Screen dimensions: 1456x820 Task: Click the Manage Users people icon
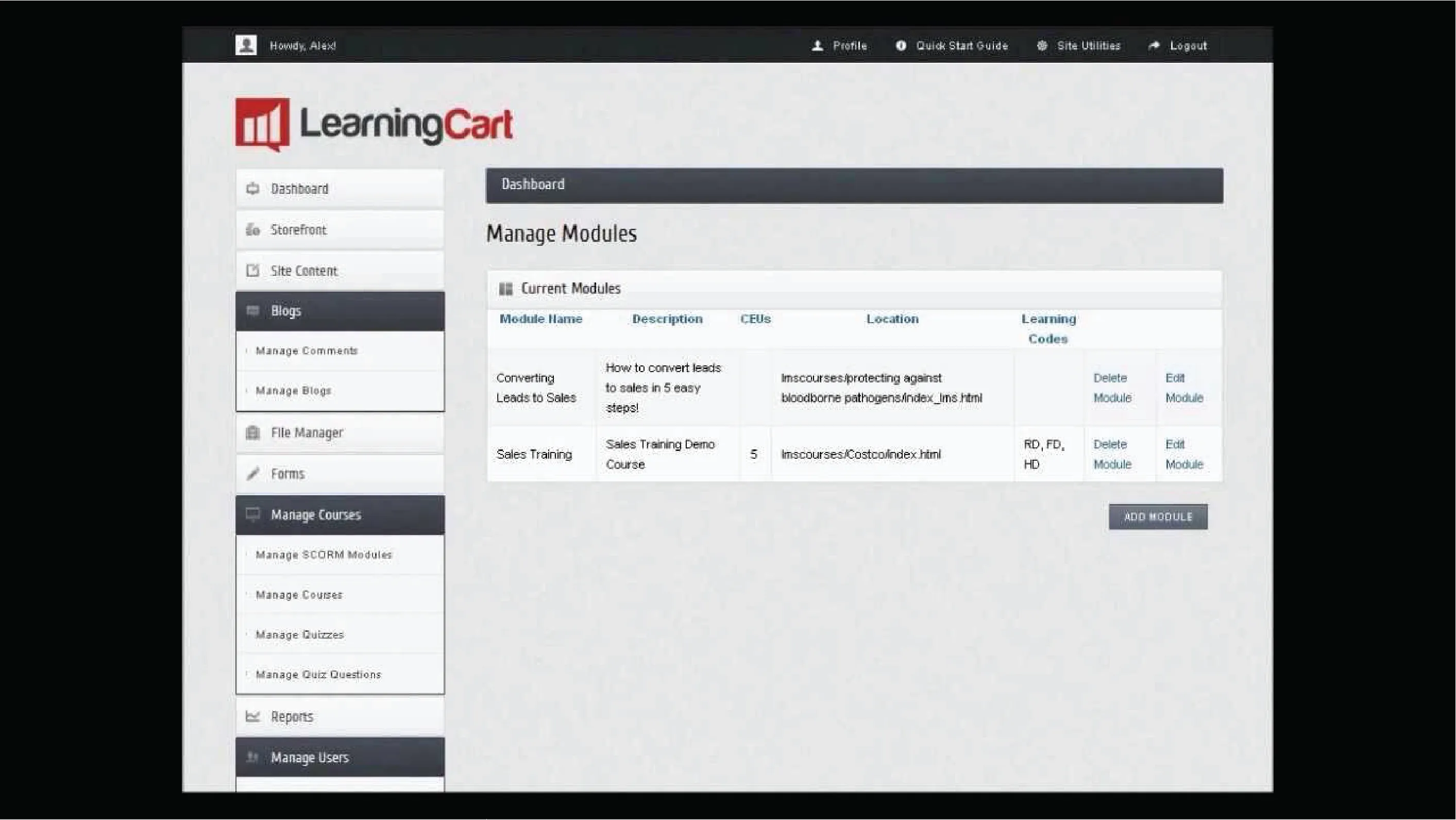tap(252, 757)
